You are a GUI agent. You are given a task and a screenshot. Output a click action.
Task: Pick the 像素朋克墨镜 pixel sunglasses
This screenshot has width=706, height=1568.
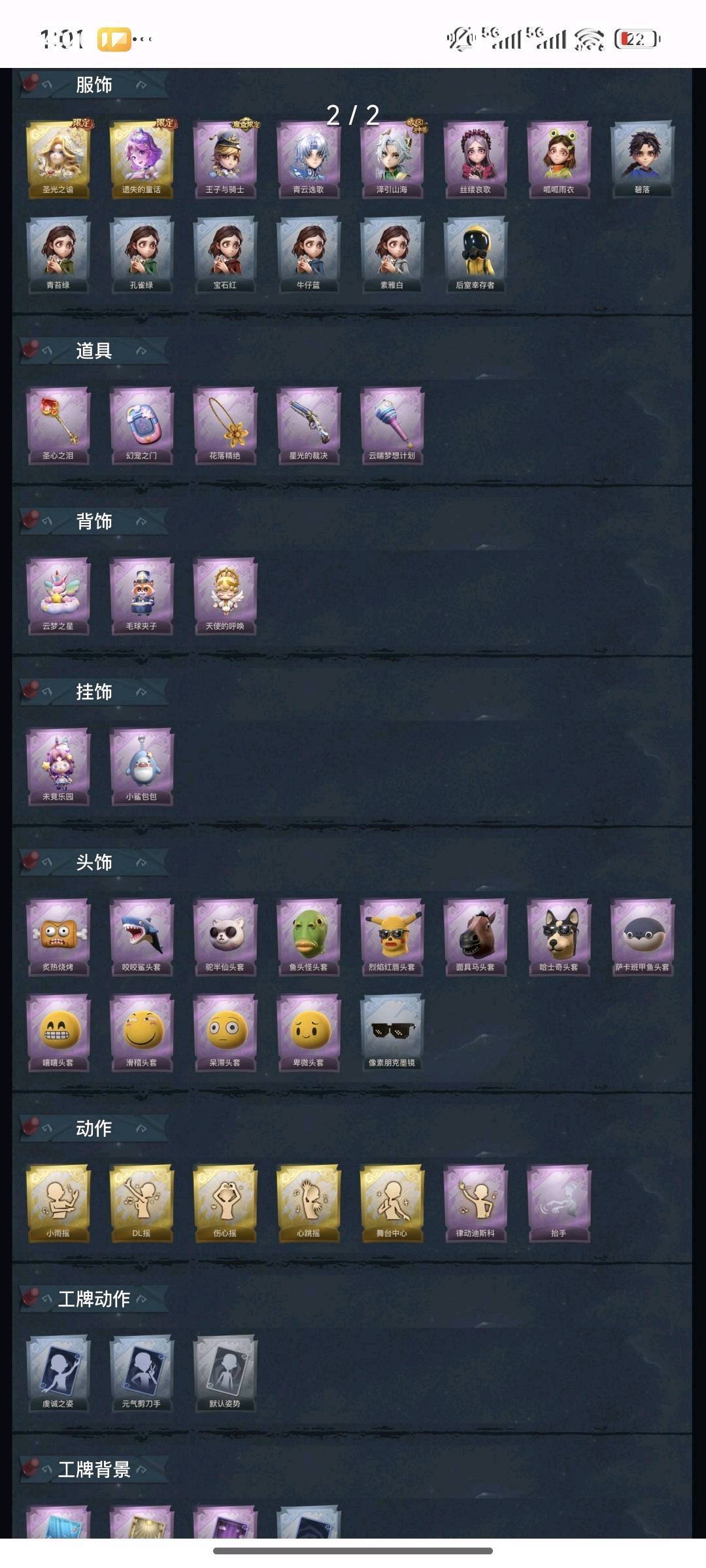coord(392,1032)
